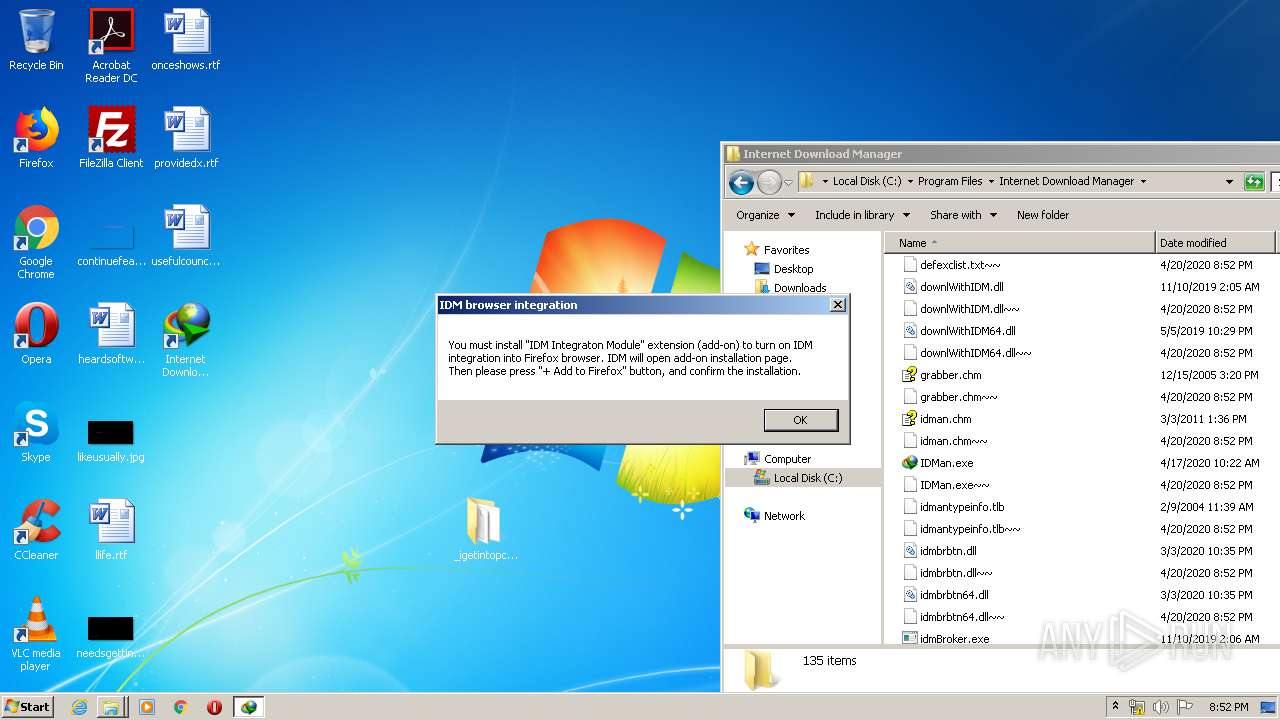Screen dimensions: 1280x720
Task: Open usefulcounc... document icon
Action: click(186, 236)
